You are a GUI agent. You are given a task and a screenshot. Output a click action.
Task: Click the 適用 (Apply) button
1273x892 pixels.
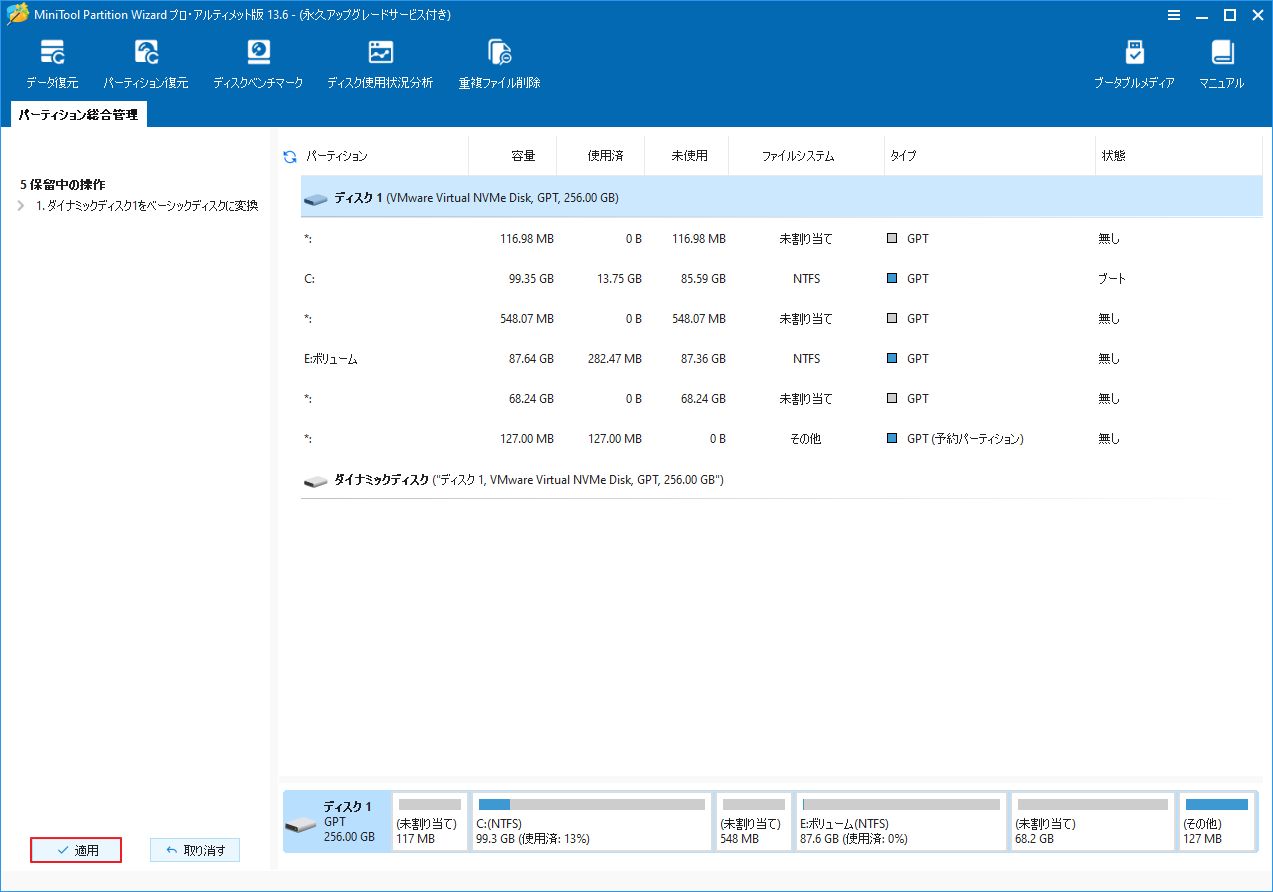coord(76,850)
